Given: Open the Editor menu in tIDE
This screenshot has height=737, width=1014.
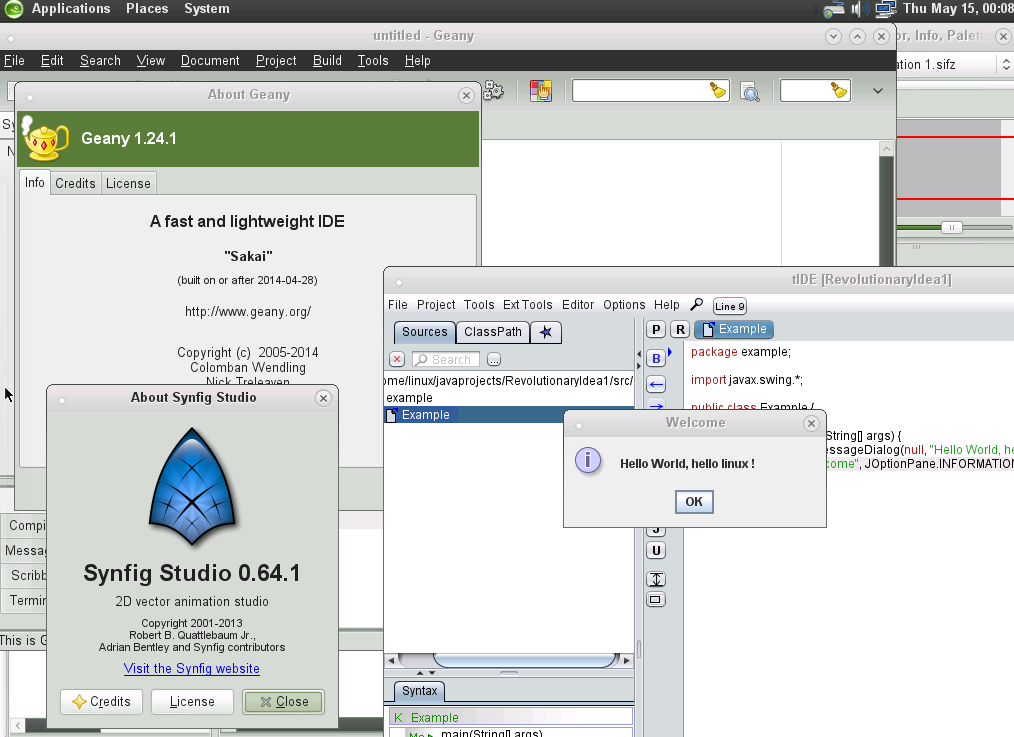Looking at the screenshot, I should tap(578, 305).
